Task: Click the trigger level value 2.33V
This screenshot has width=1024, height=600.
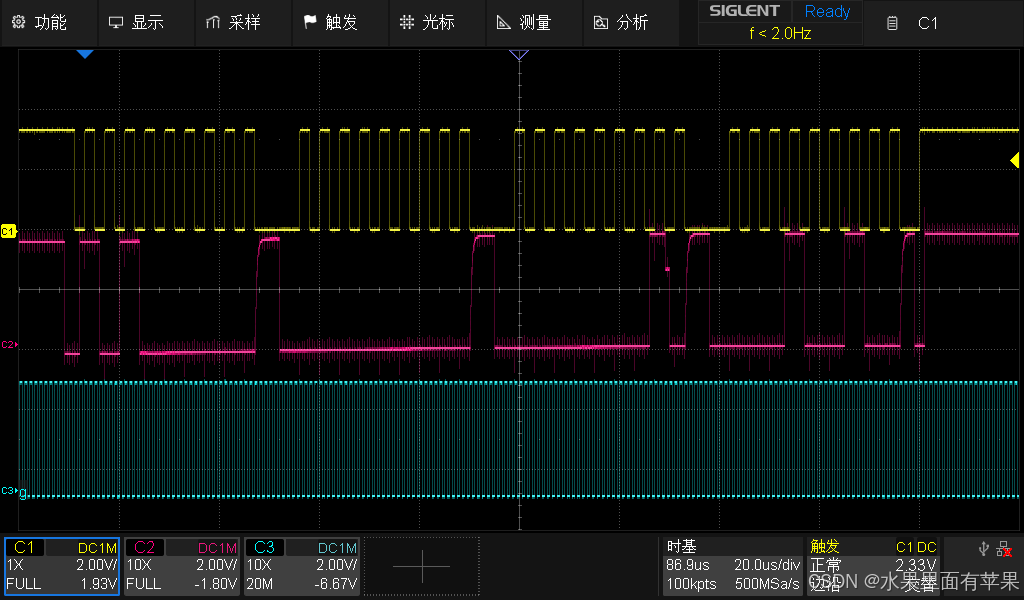Action: (x=916, y=565)
